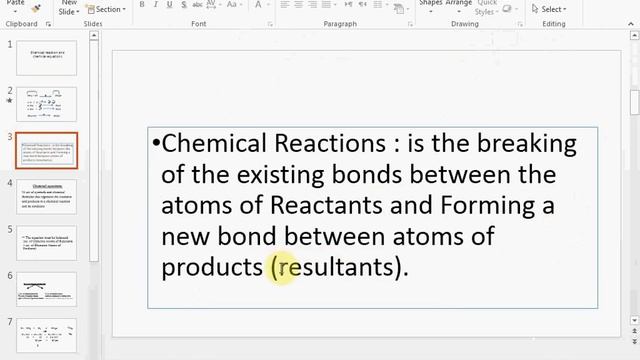
Task: Select slide 3 thumbnail
Action: pos(47,151)
